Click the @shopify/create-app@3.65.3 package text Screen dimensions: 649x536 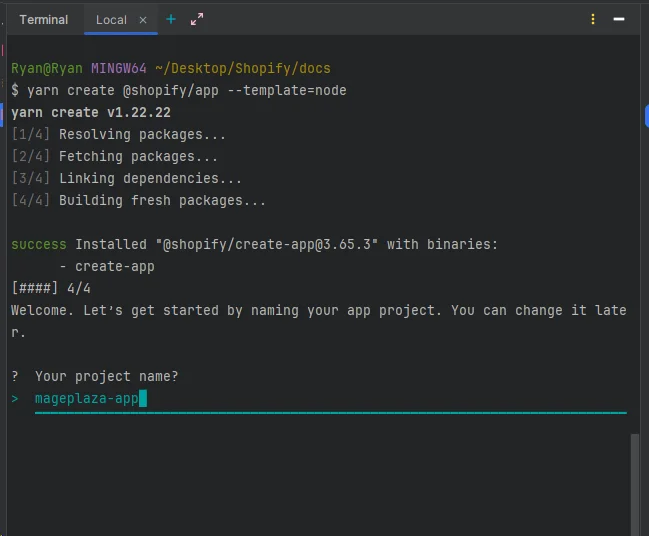coord(267,244)
